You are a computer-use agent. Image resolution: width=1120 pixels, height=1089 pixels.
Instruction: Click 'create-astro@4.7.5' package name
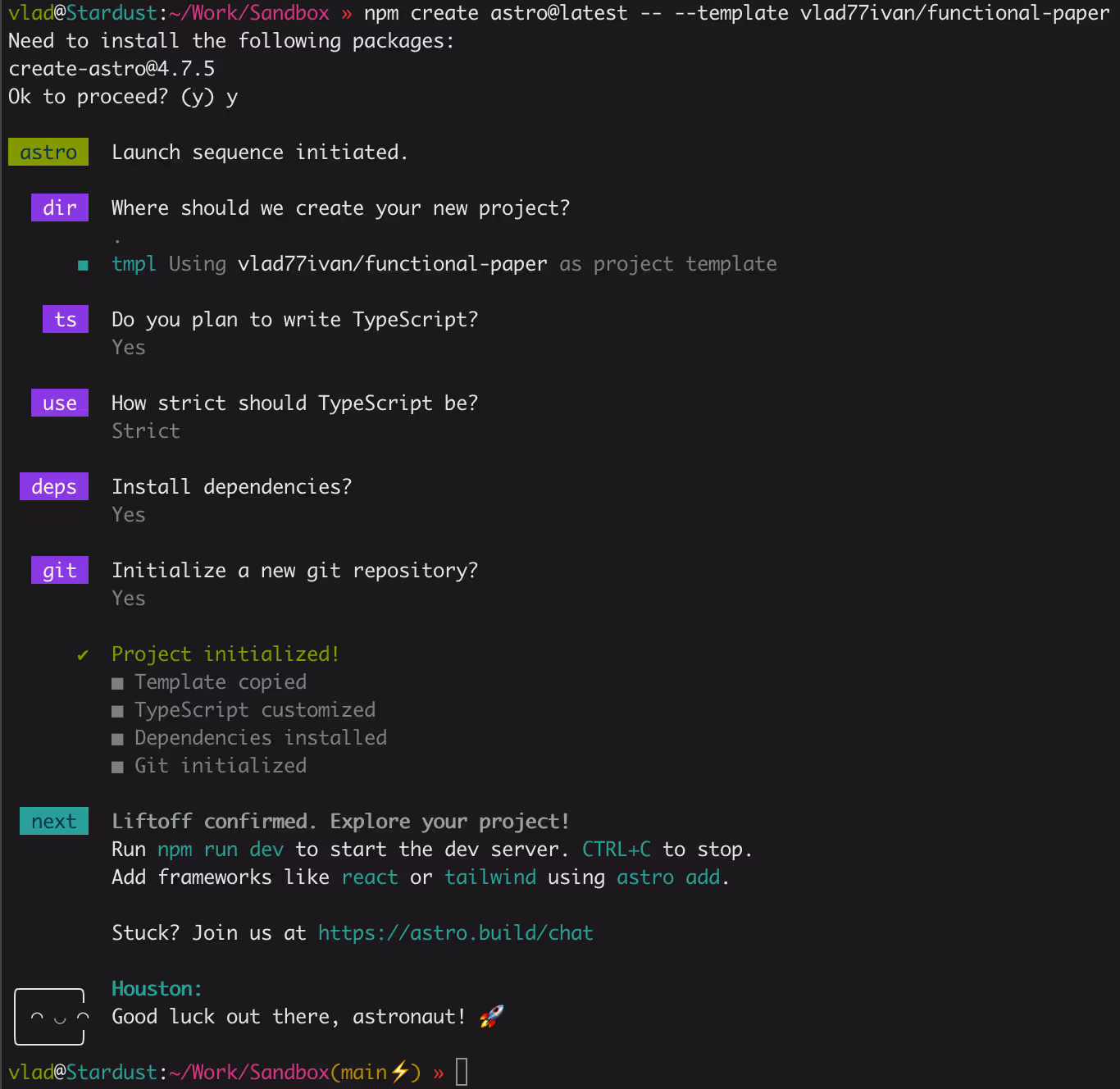(x=112, y=69)
